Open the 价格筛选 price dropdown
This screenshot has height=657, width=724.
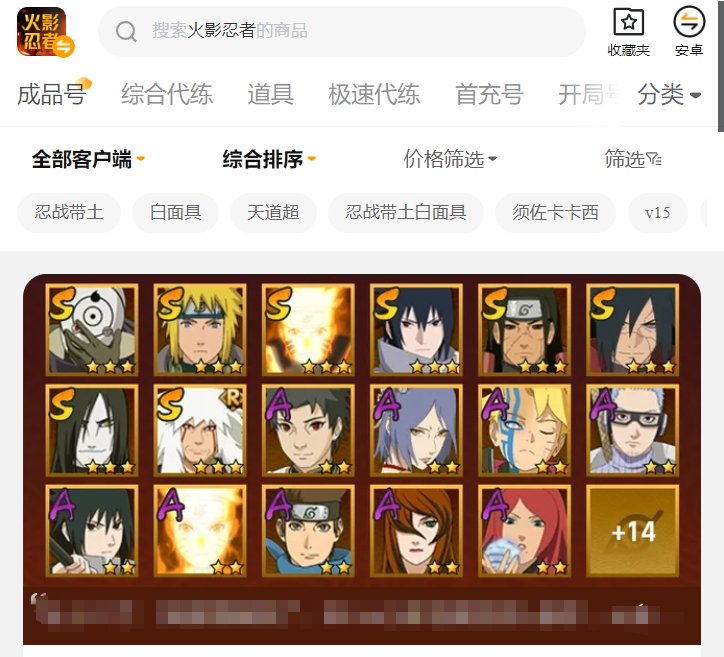click(x=450, y=159)
